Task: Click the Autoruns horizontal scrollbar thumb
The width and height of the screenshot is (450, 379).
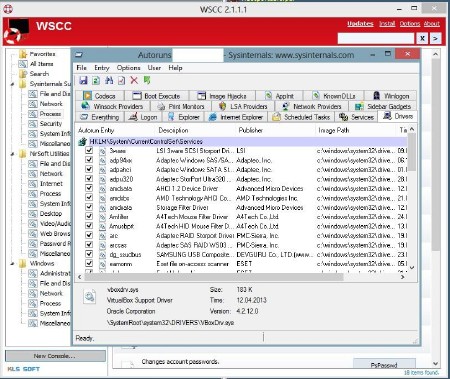Action: point(214,277)
